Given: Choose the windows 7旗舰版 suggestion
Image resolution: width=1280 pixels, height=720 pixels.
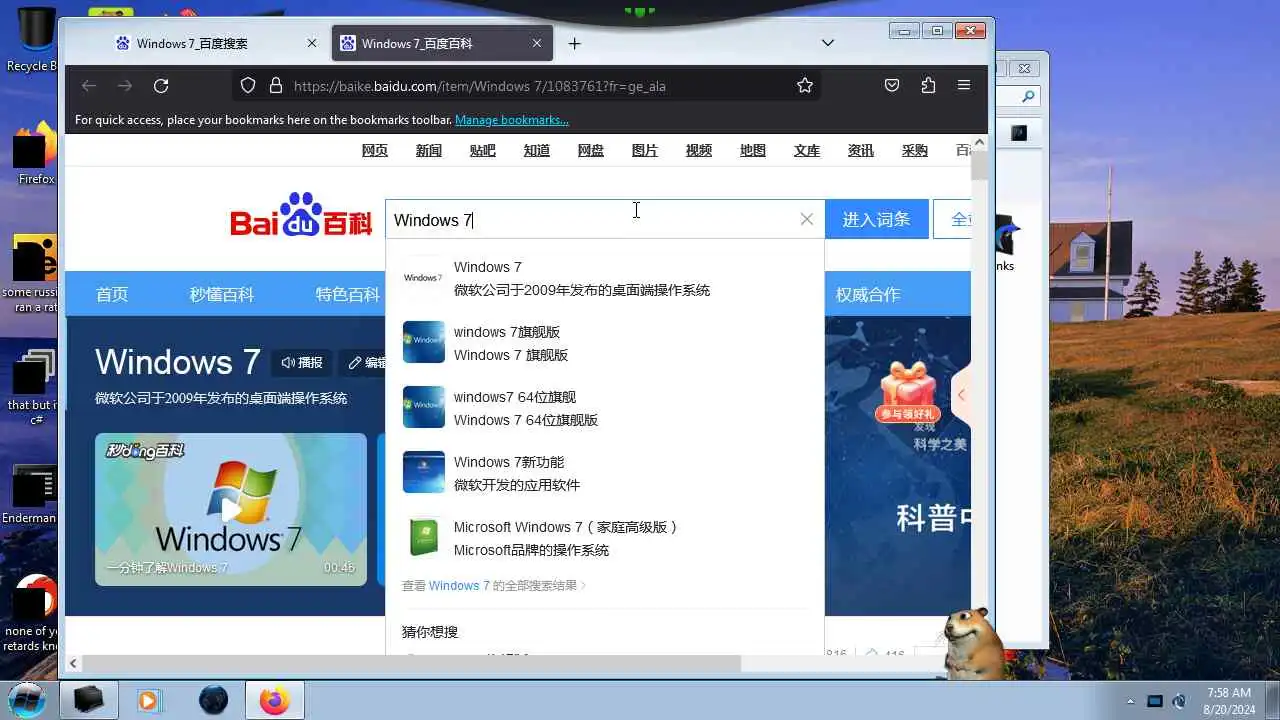Looking at the screenshot, I should [x=605, y=343].
